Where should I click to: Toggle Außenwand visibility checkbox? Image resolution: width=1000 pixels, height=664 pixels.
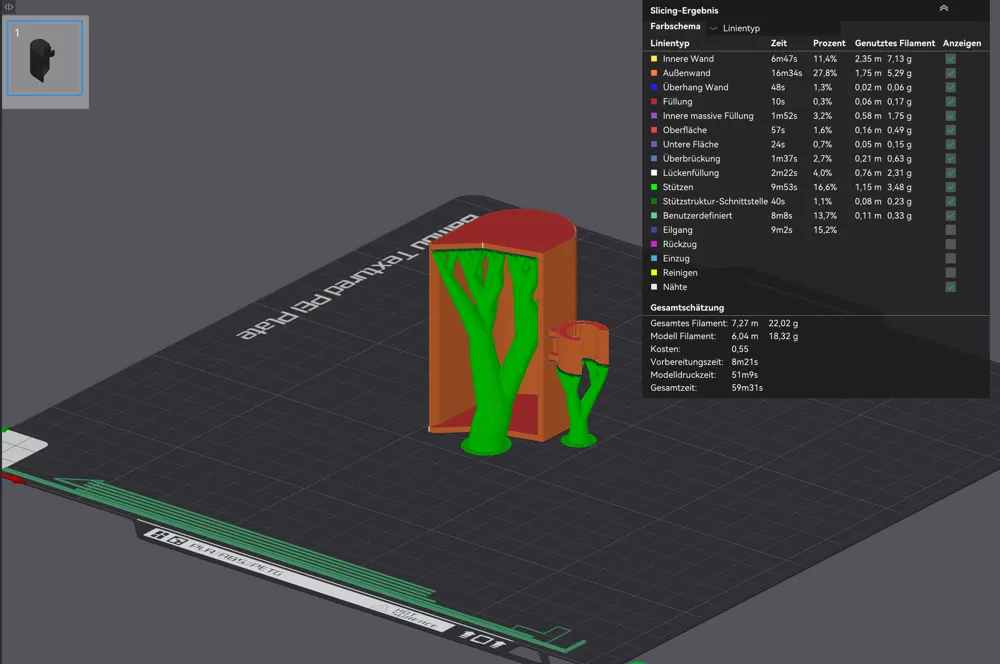(x=950, y=73)
